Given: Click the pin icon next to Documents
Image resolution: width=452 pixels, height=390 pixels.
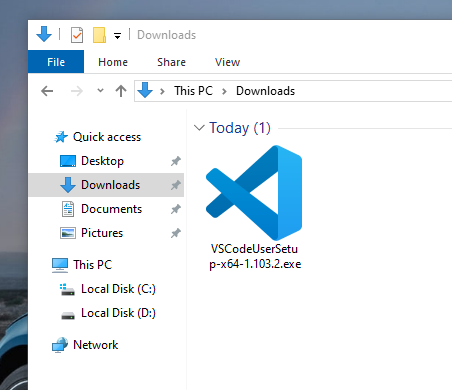Looking at the screenshot, I should pos(176,209).
